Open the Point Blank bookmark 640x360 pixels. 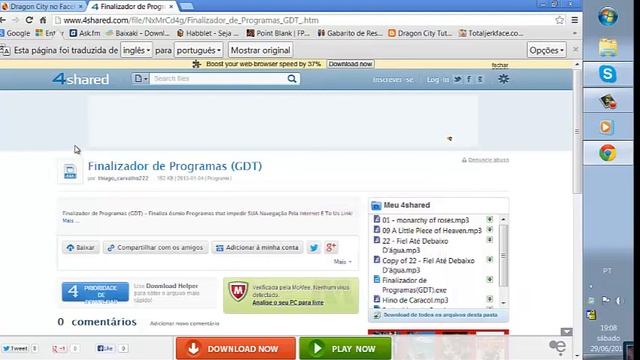click(x=278, y=33)
